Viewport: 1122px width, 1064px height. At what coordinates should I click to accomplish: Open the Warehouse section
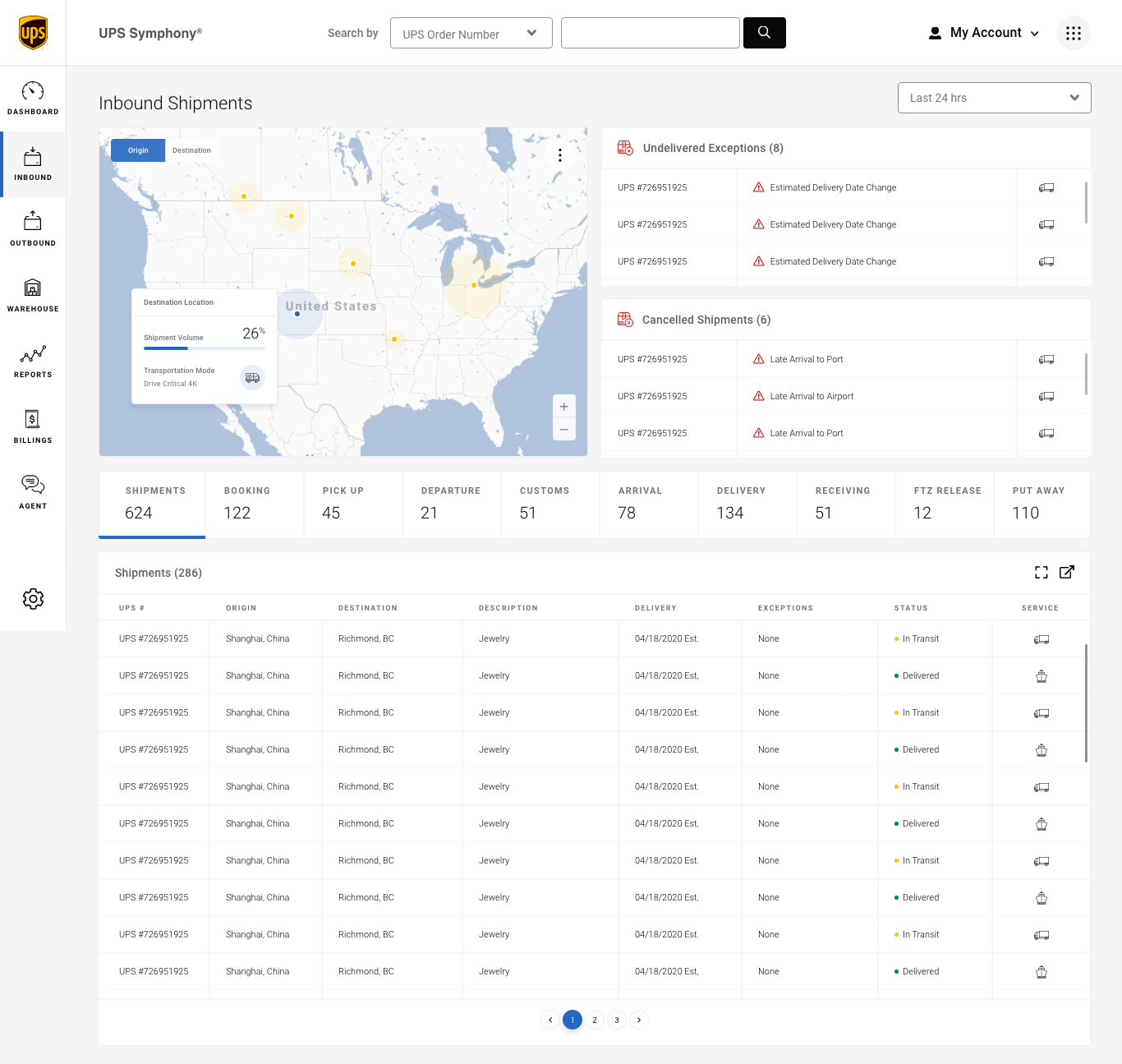tap(33, 295)
